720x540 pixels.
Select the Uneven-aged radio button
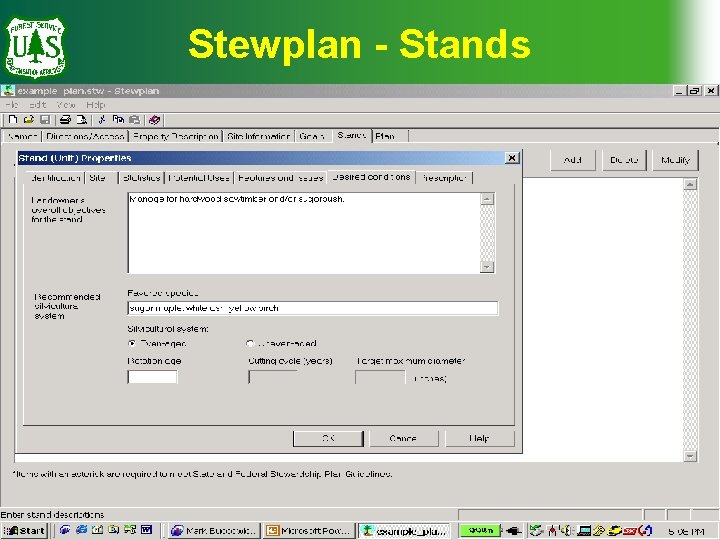(250, 343)
